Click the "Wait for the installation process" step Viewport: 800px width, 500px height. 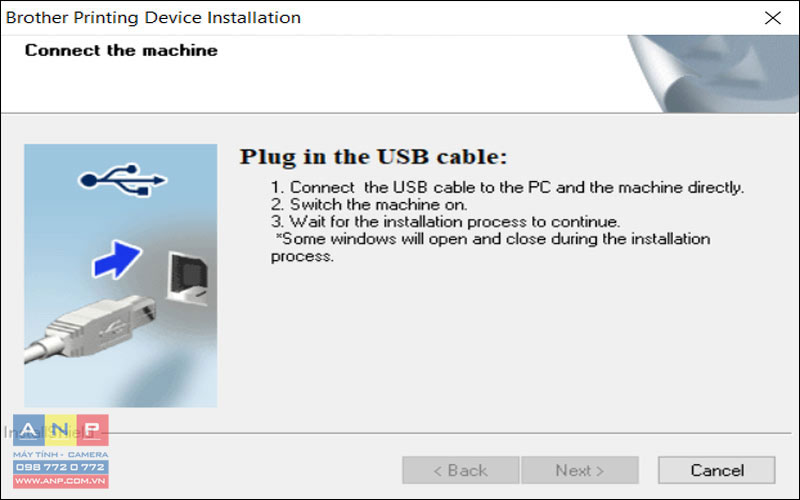[x=445, y=222]
